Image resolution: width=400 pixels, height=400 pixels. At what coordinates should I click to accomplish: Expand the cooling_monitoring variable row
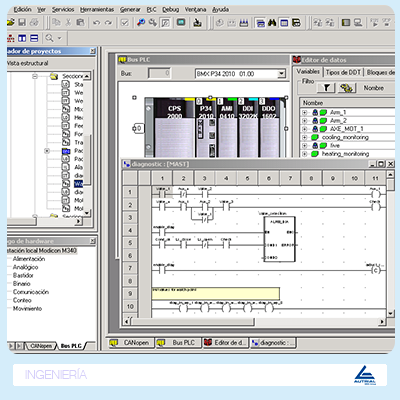tap(304, 137)
